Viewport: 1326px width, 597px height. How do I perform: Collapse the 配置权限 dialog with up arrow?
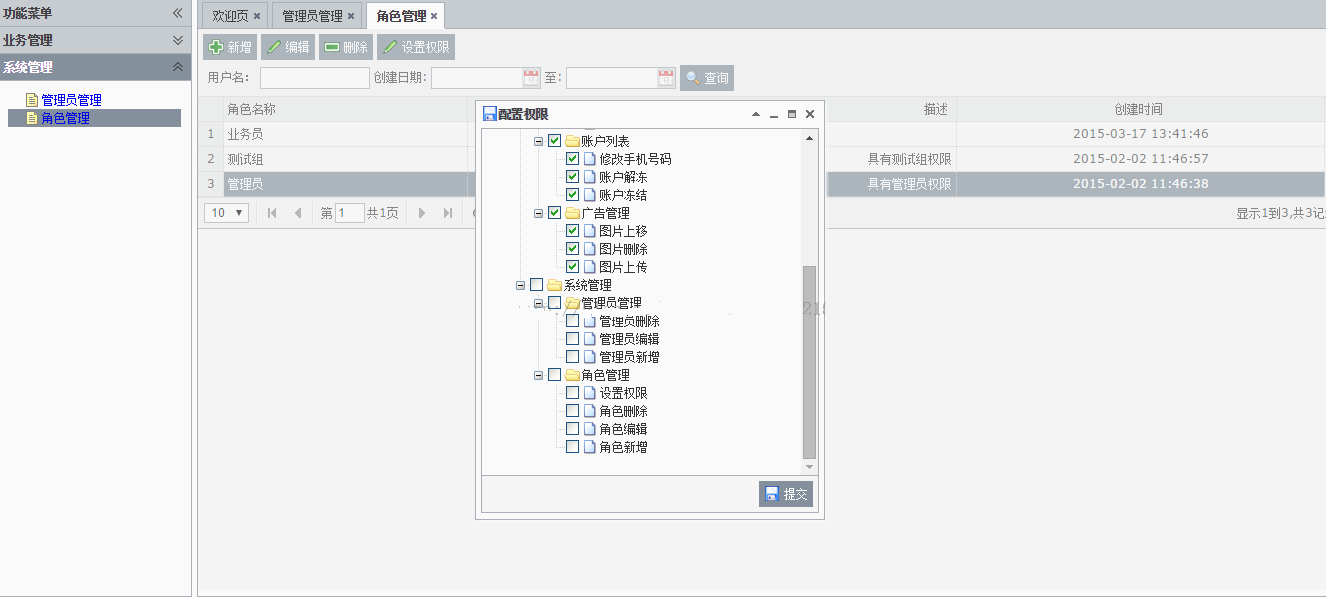pyautogui.click(x=756, y=114)
